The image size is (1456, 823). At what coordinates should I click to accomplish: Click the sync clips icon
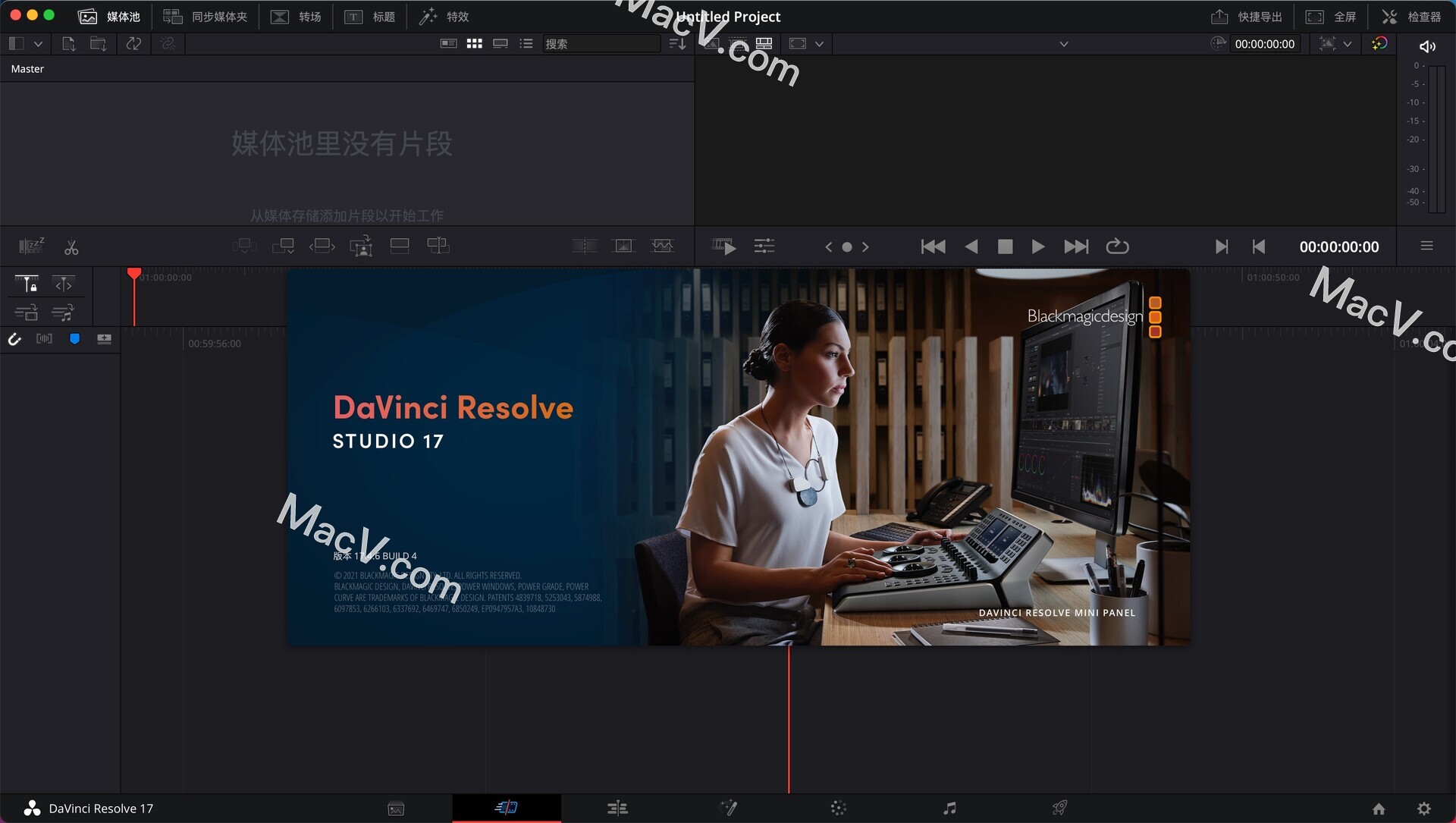(133, 44)
